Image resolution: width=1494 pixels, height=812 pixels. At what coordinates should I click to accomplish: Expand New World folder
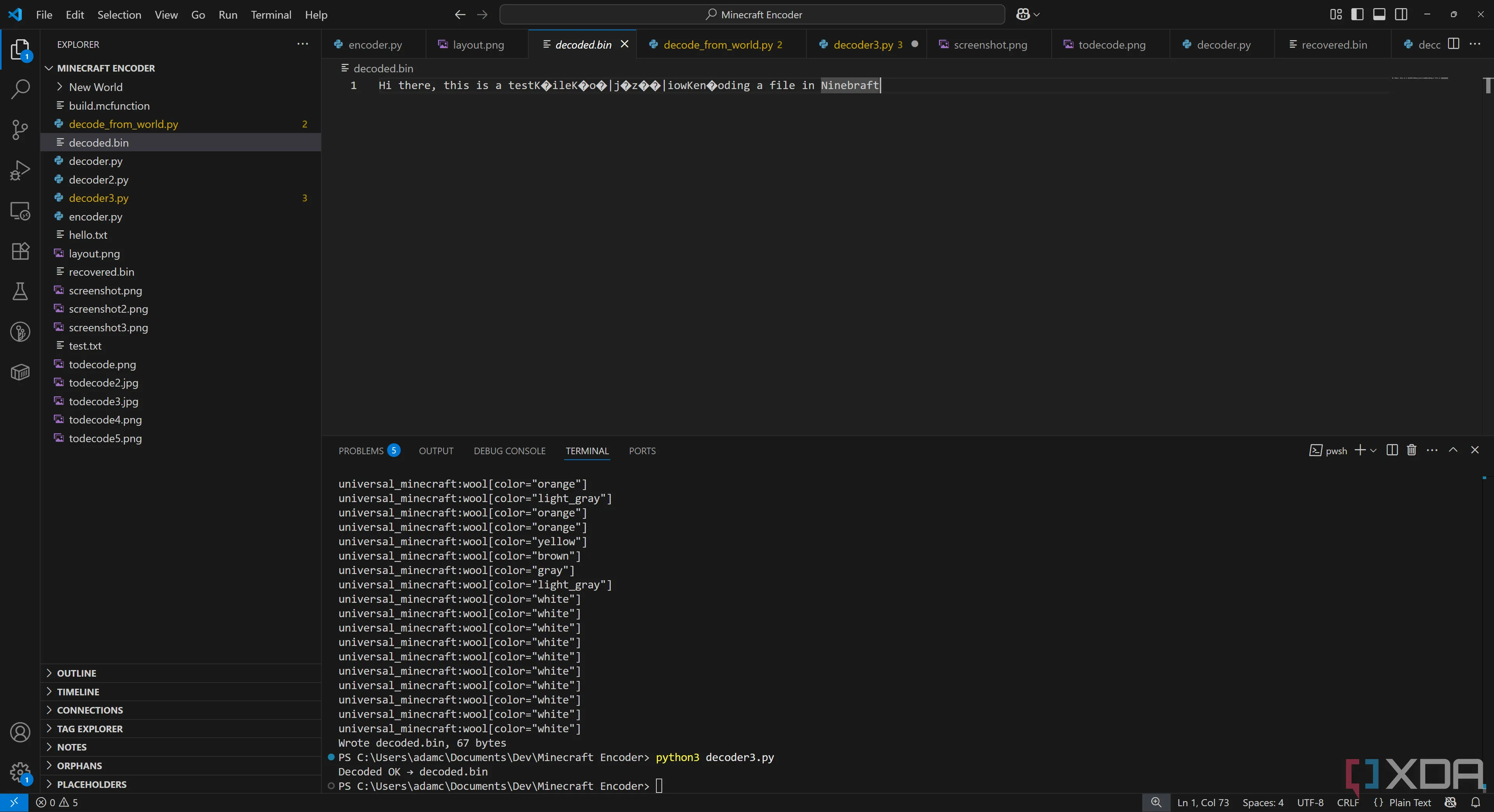tap(181, 87)
